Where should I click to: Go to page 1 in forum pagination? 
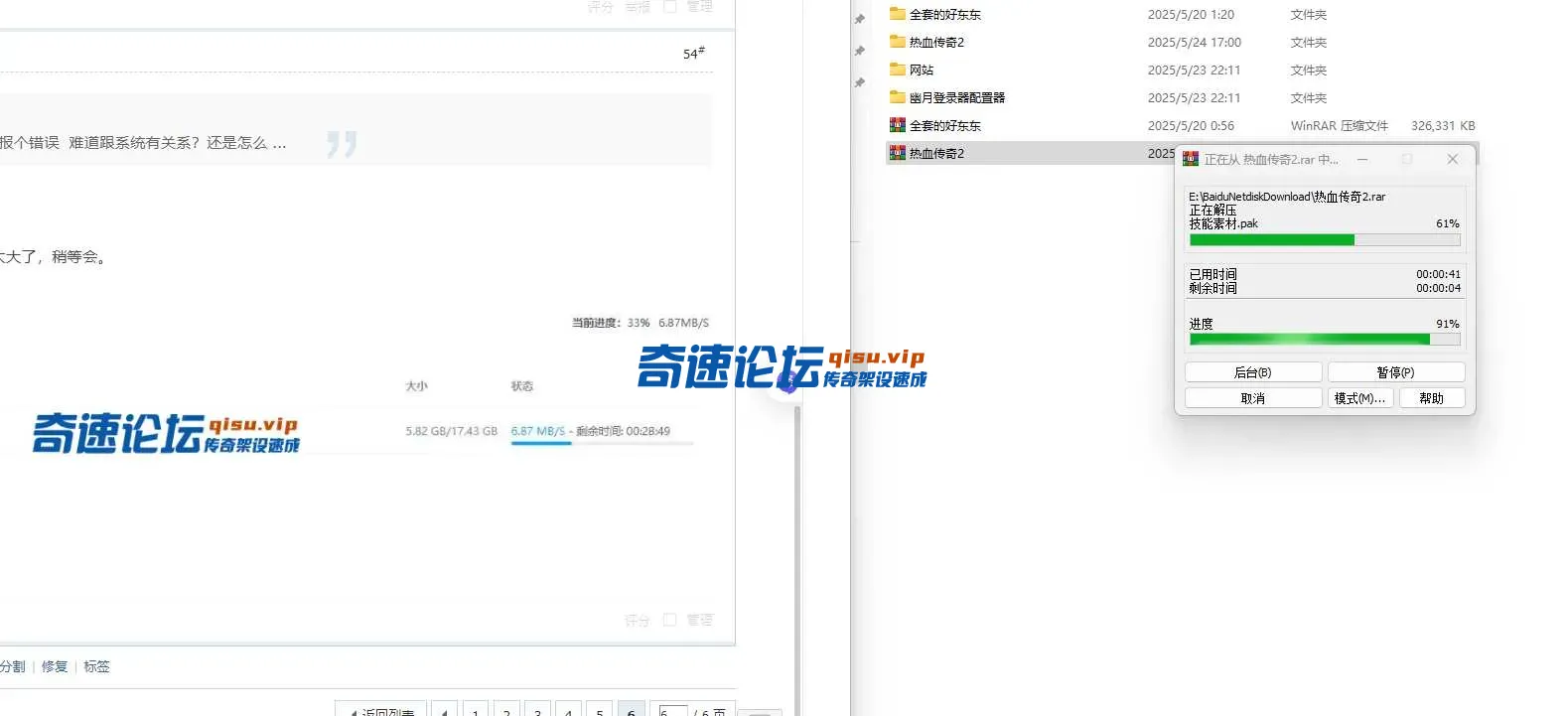click(476, 711)
